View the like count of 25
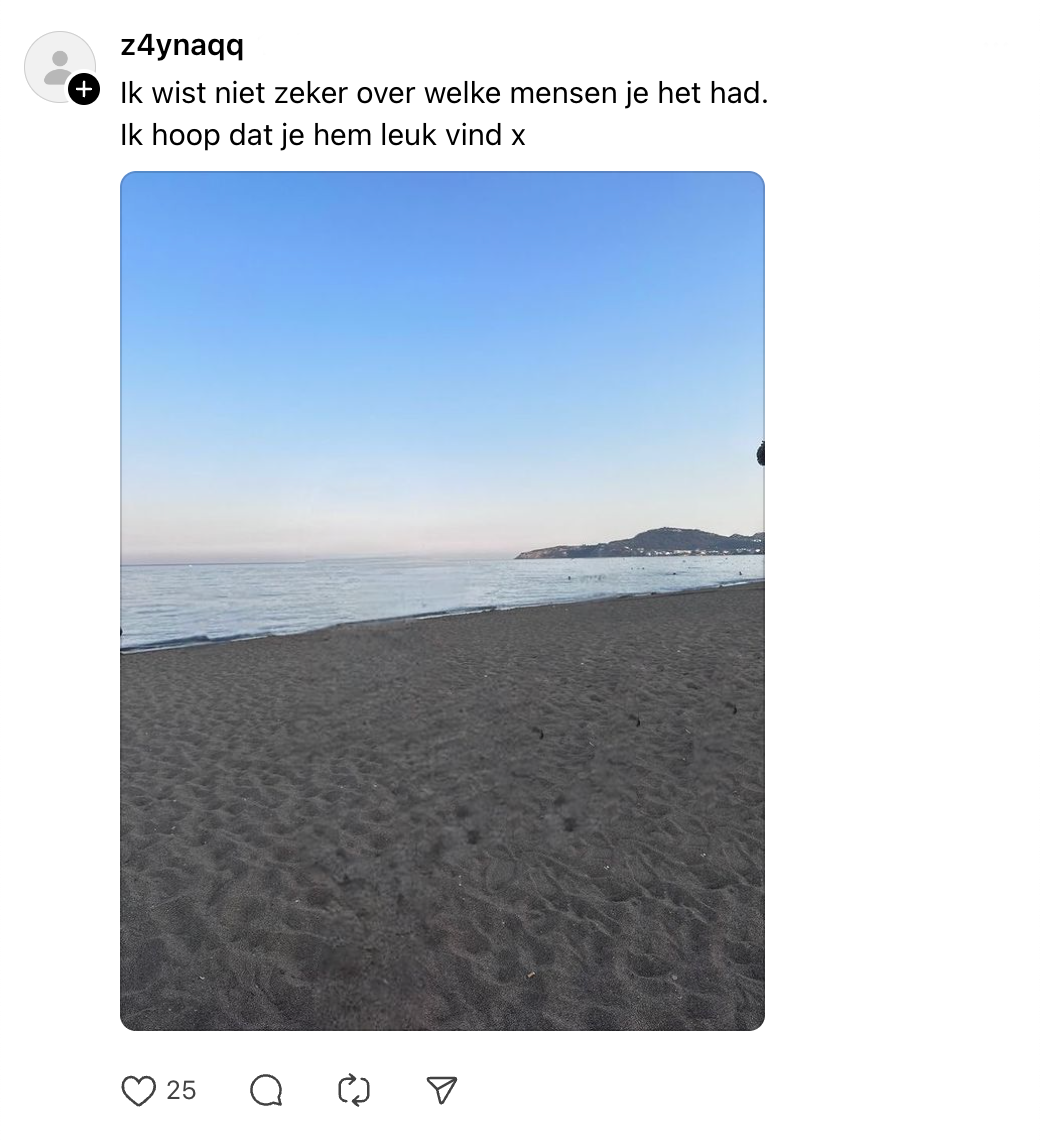The image size is (1040, 1140). (x=181, y=1090)
